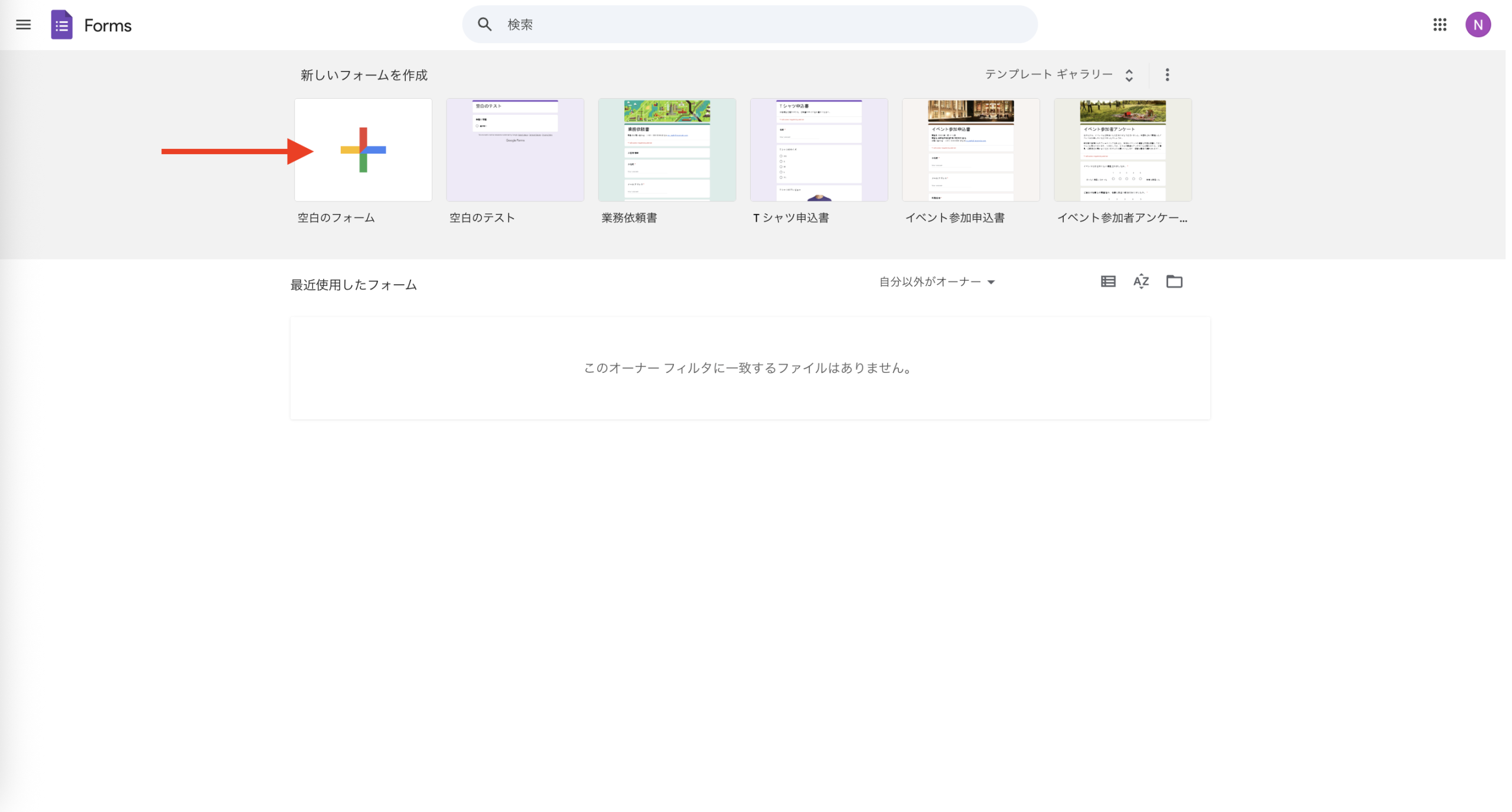Image resolution: width=1512 pixels, height=812 pixels.
Task: Open the 業務依頼書 template
Action: click(x=666, y=150)
